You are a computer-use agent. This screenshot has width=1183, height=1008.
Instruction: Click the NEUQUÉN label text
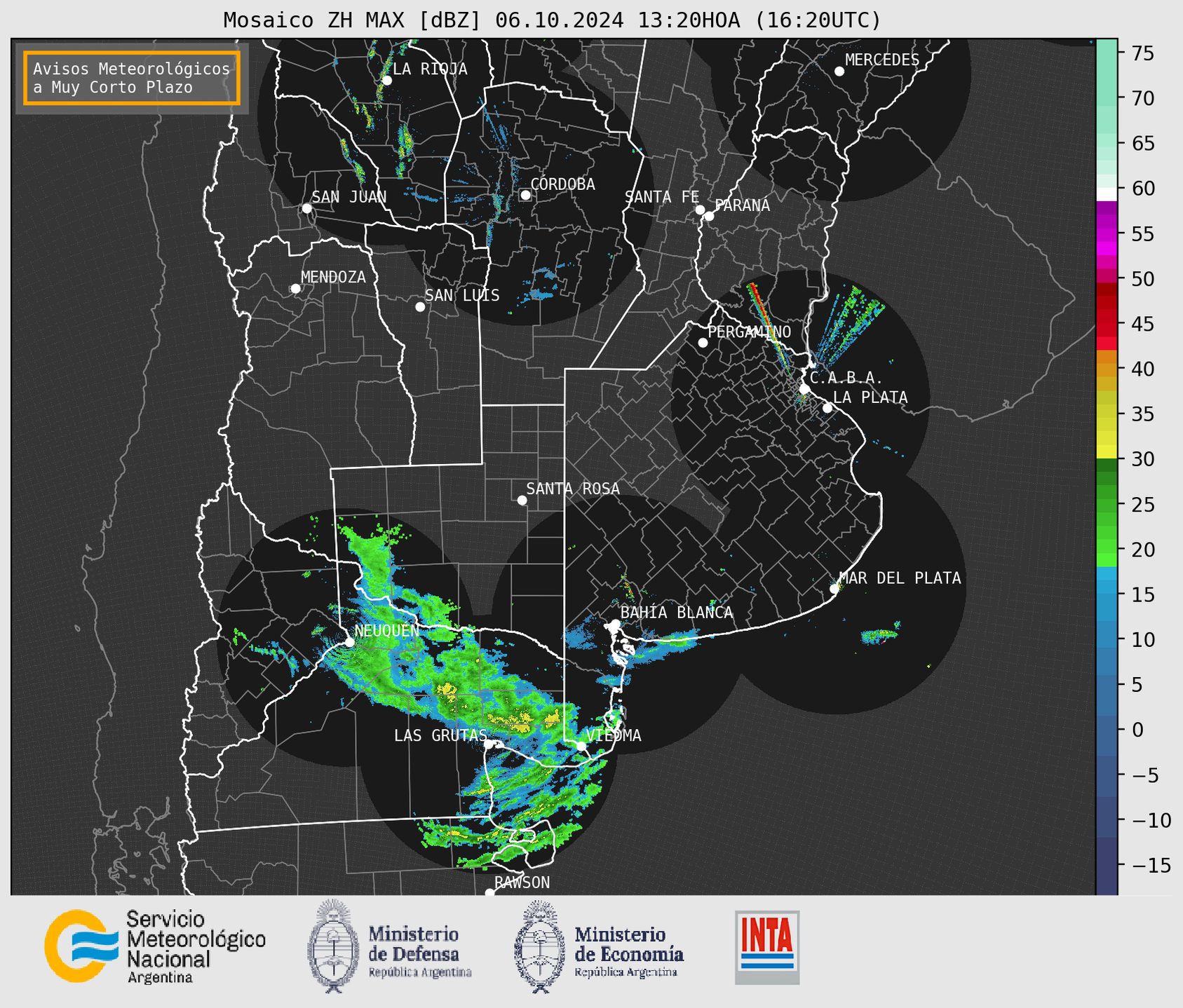coord(386,630)
